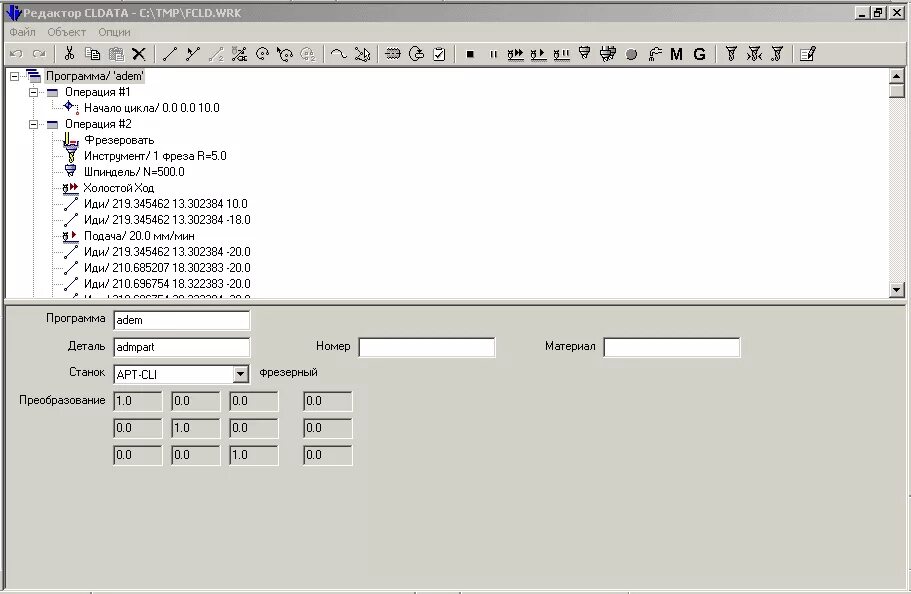Viewport: 911px width, 594px height.
Task: Click the Paste clipboard icon
Action: [116, 54]
